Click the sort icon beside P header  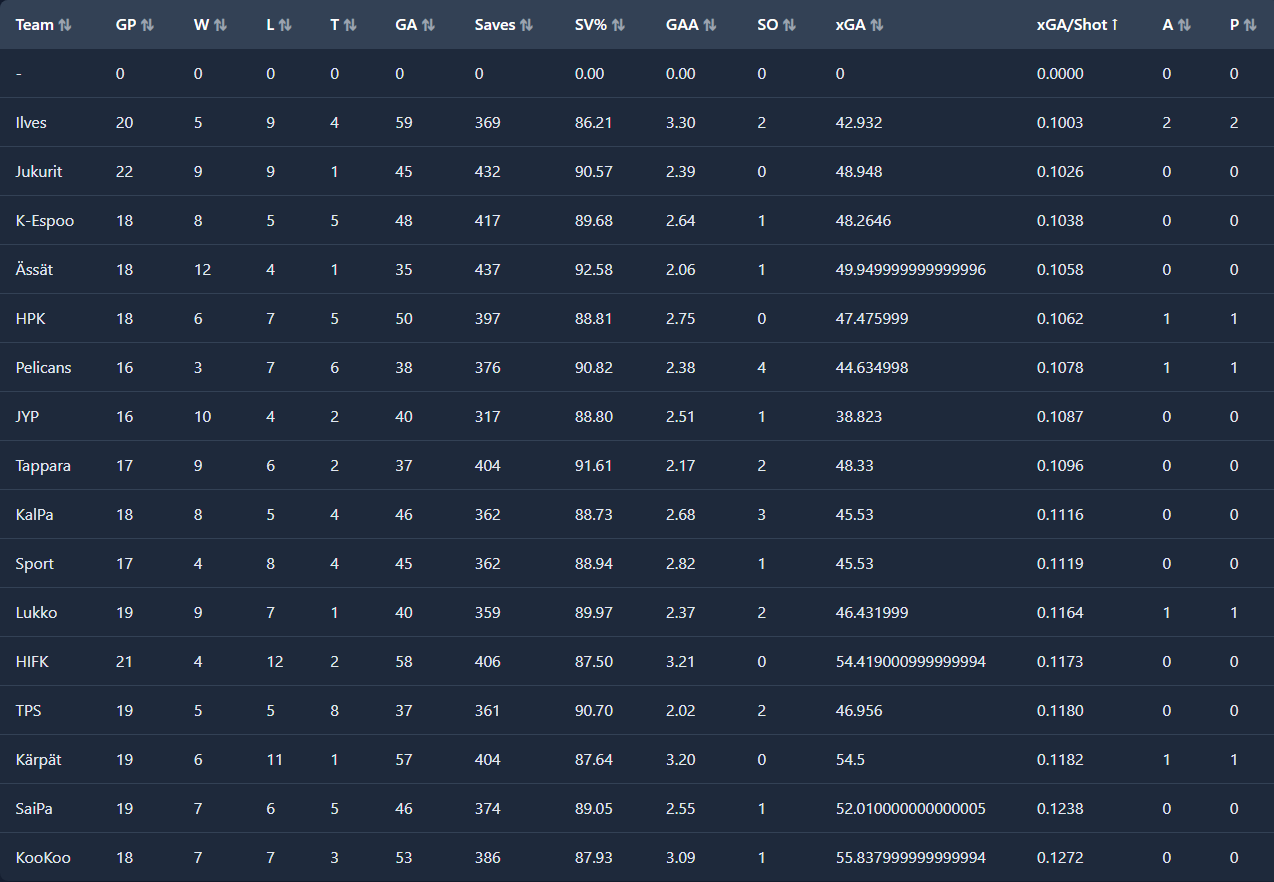[x=1250, y=25]
